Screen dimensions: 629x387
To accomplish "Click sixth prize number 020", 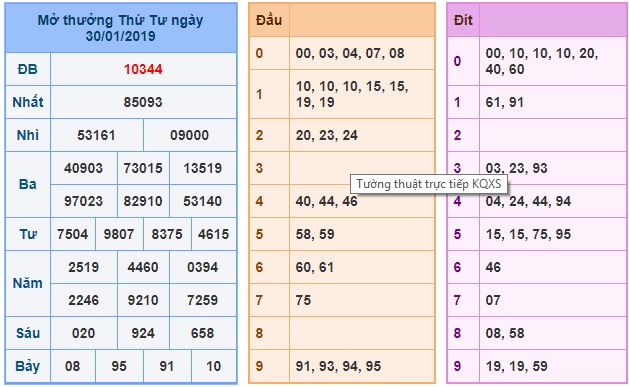I will click(83, 333).
